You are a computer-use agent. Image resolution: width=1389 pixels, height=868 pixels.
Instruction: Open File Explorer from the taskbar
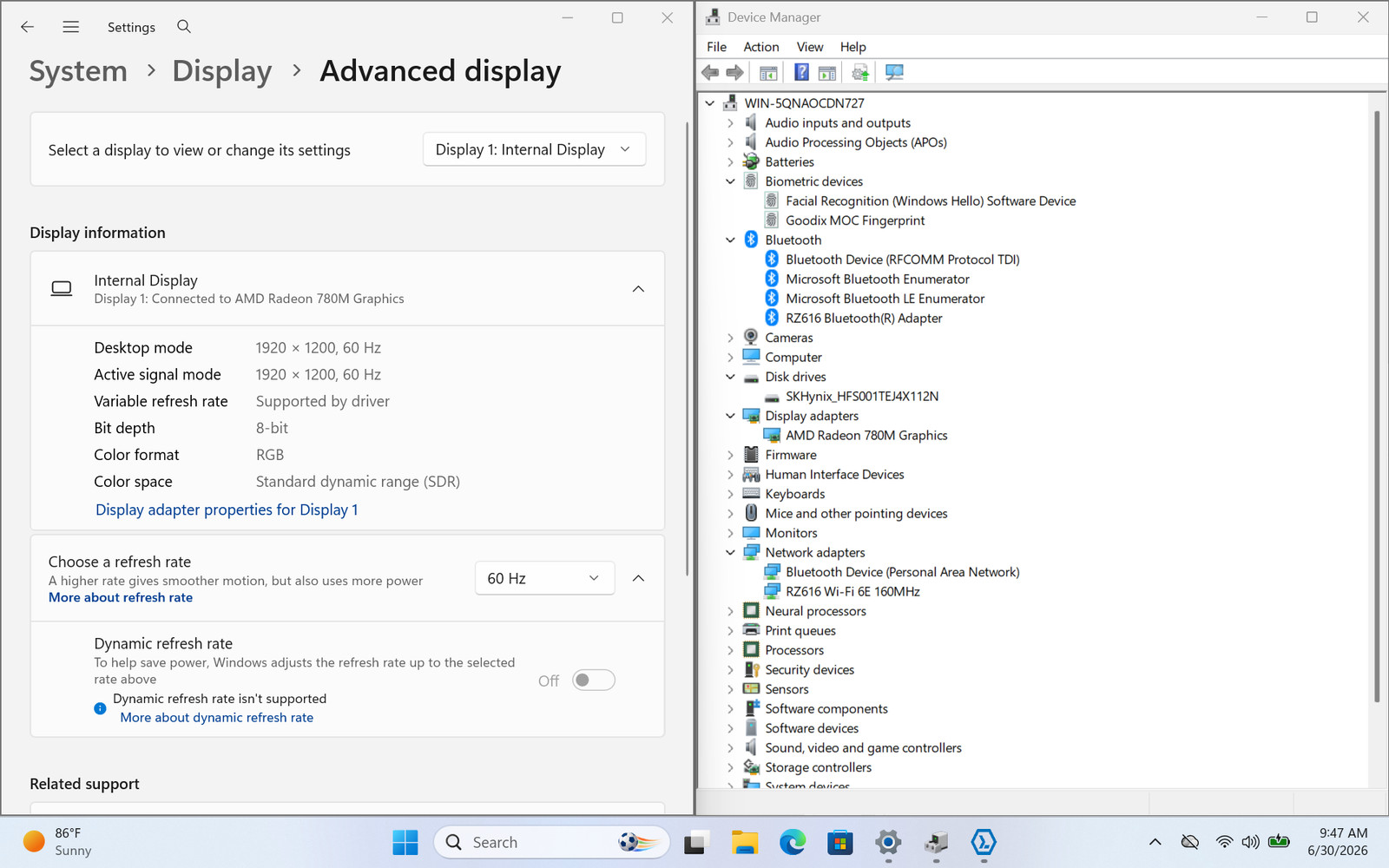(x=745, y=842)
